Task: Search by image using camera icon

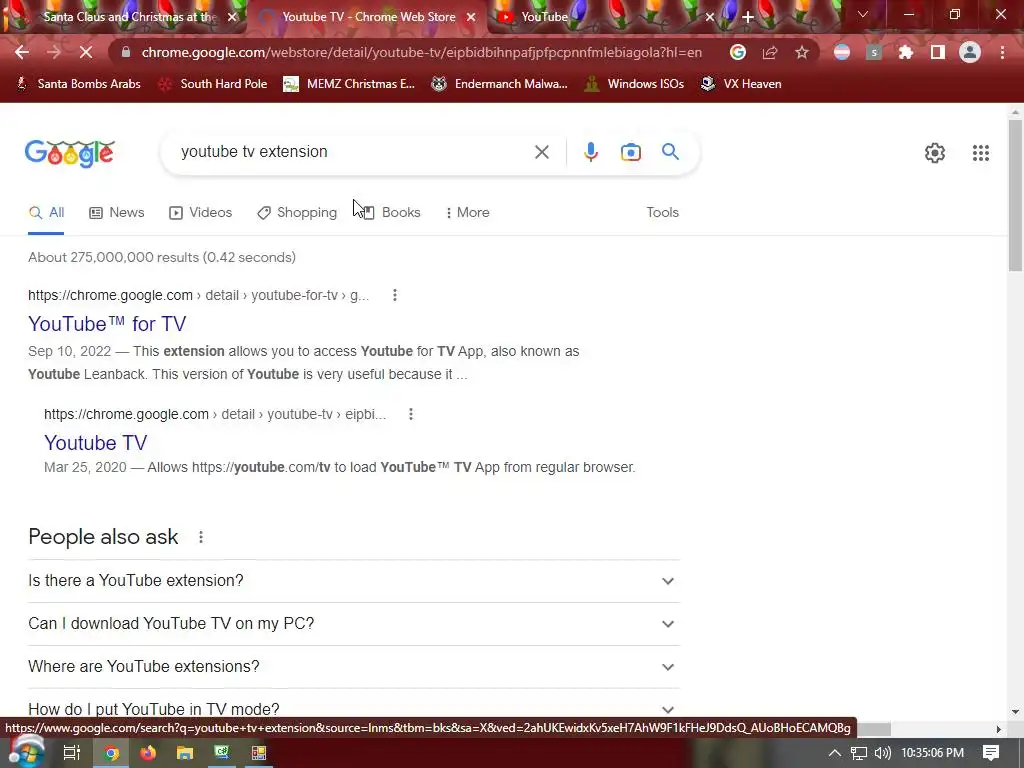Action: click(630, 152)
